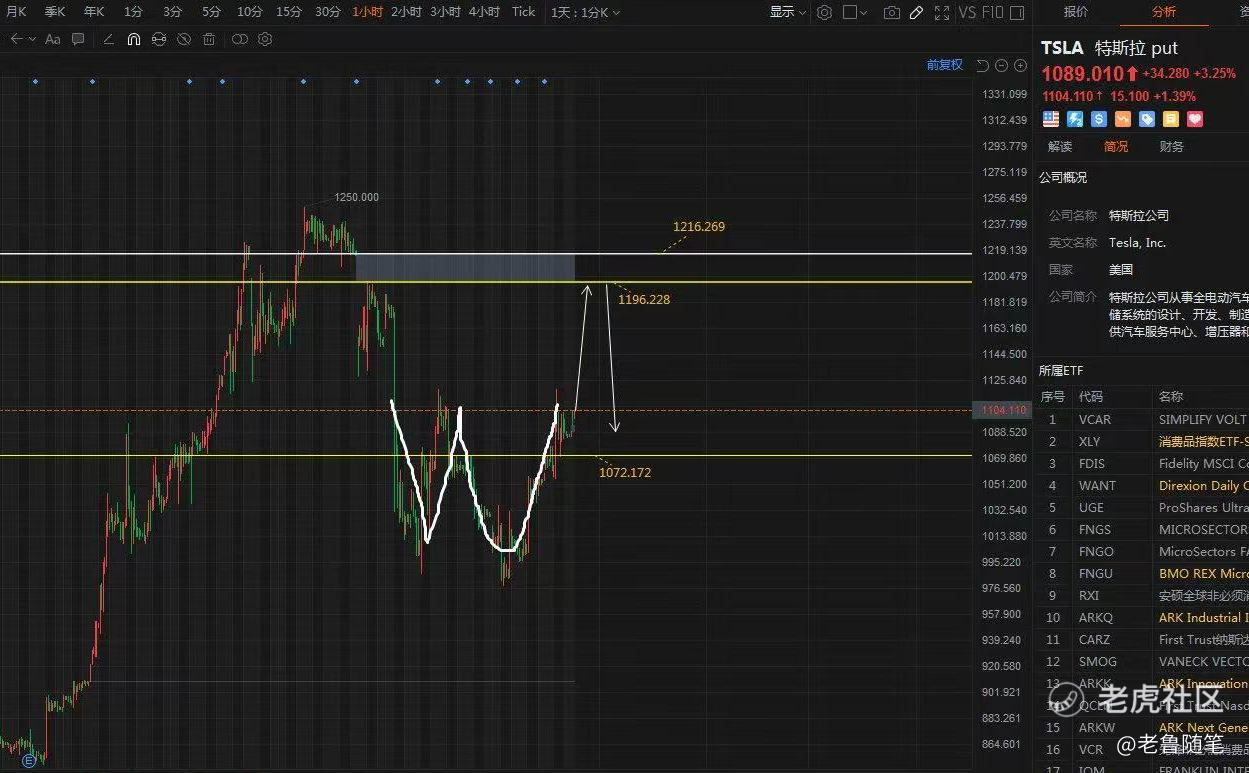Select the 30分 timeframe
1249x773 pixels.
(x=328, y=12)
